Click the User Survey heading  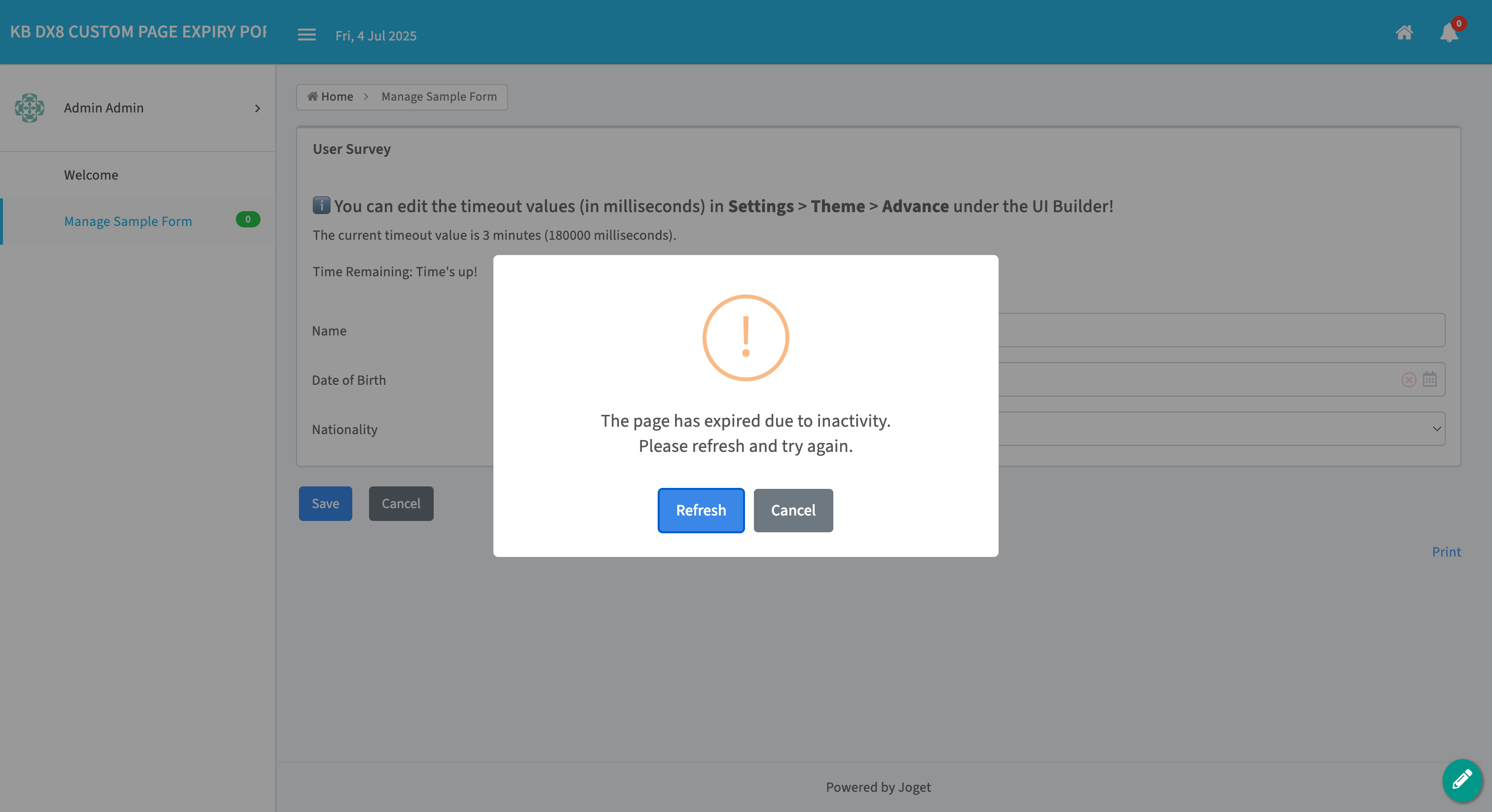click(352, 149)
